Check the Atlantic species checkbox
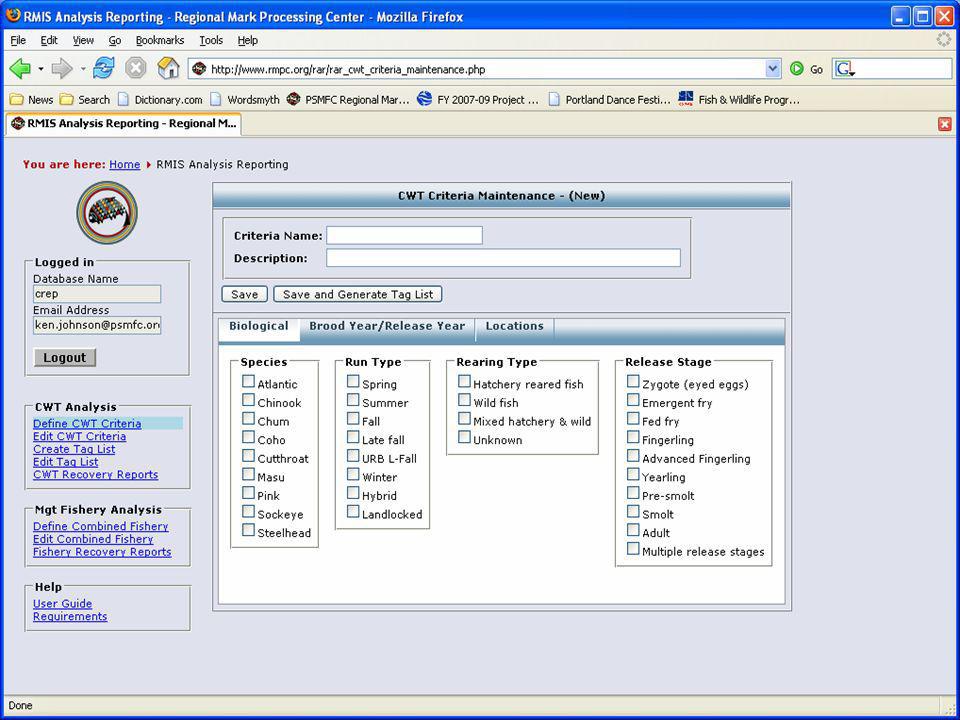The width and height of the screenshot is (960, 720). [x=248, y=381]
